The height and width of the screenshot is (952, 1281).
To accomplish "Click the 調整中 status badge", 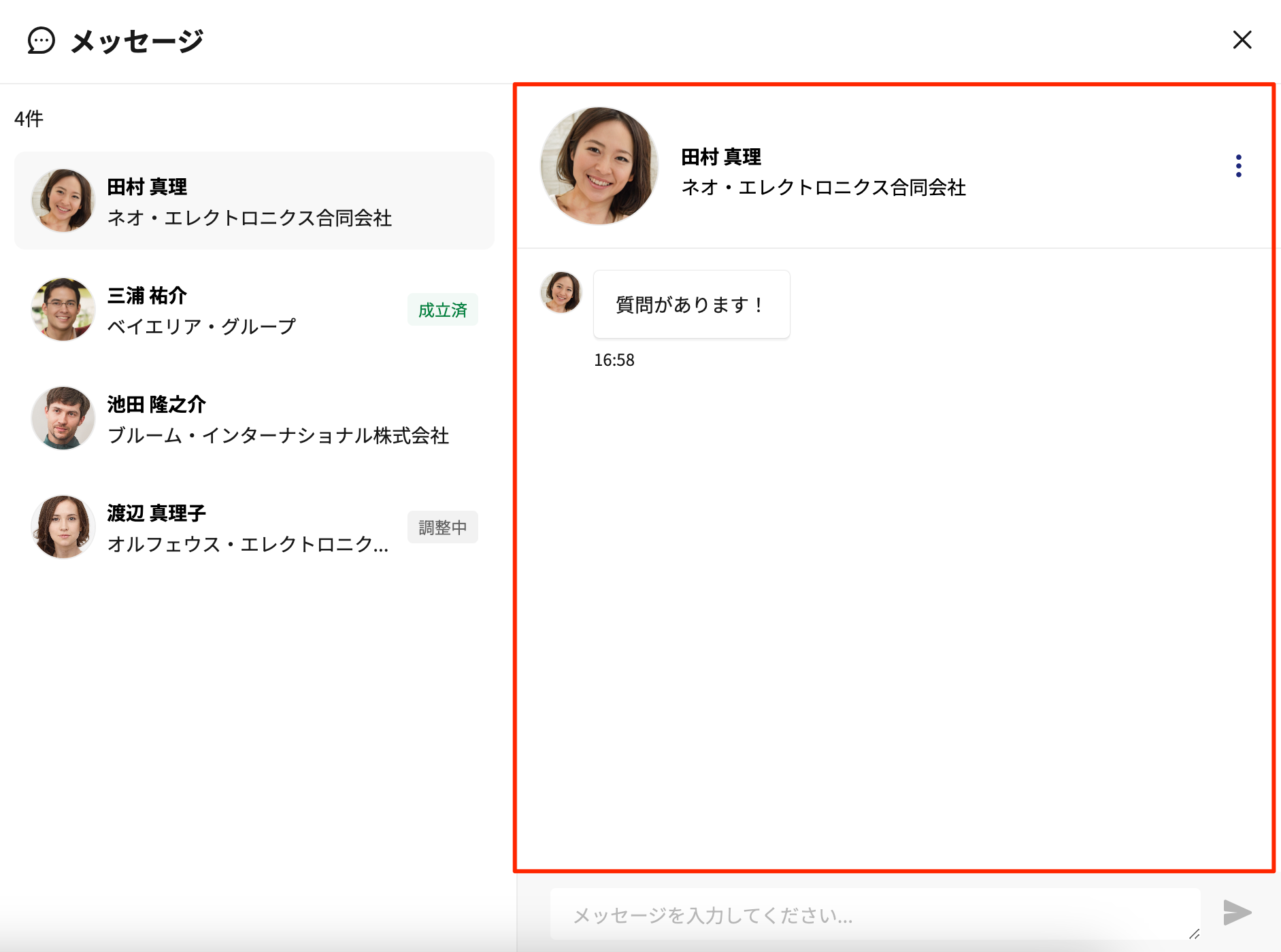I will (x=442, y=527).
